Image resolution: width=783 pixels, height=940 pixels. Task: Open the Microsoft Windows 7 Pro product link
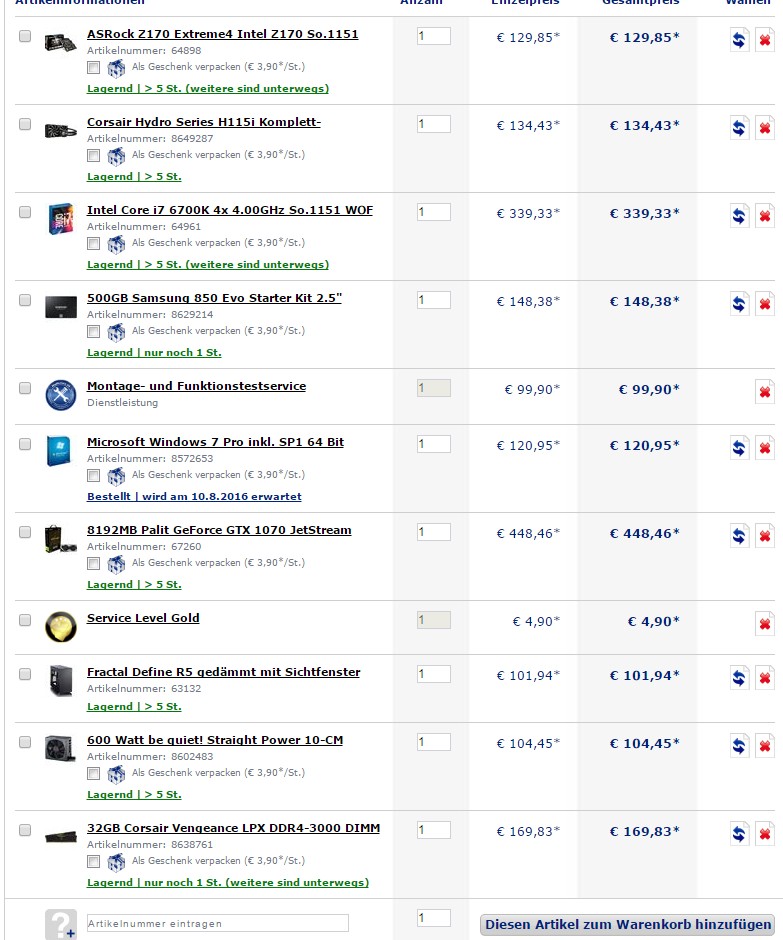coord(215,442)
